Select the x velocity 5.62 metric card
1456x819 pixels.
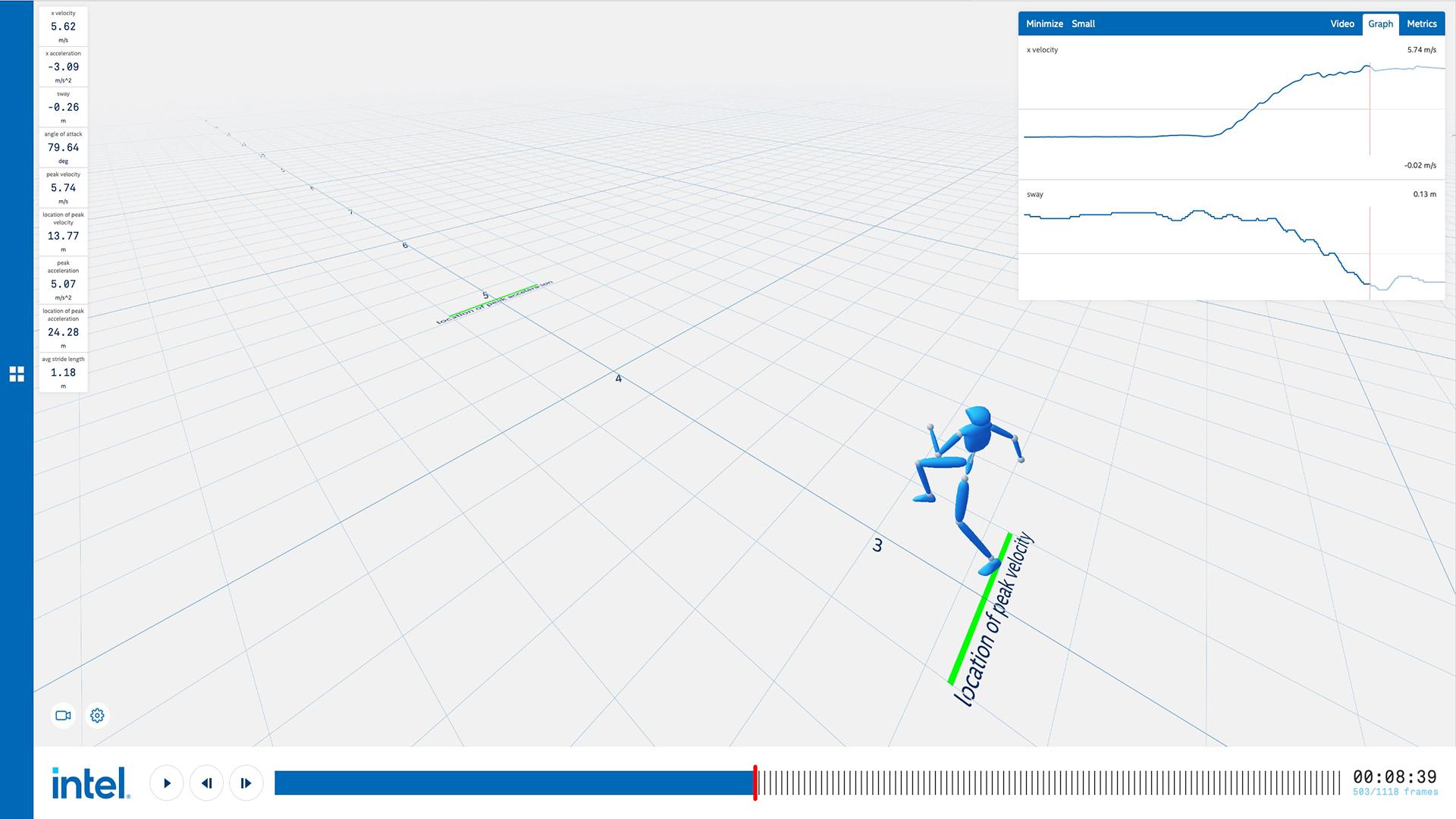(63, 27)
